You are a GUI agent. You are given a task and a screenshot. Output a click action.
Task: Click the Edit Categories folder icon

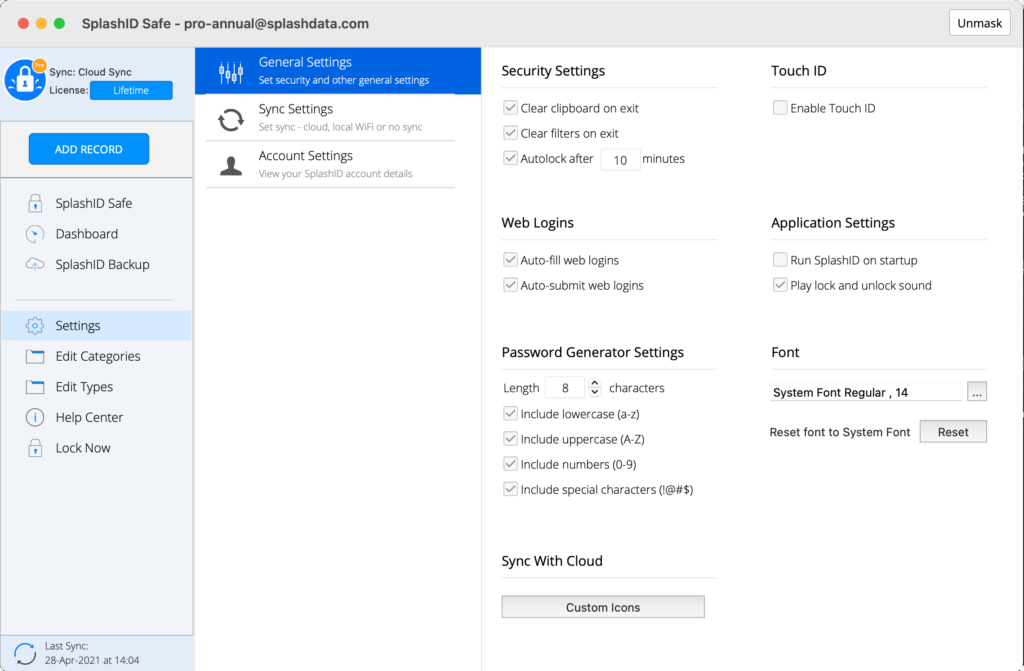pyautogui.click(x=35, y=357)
